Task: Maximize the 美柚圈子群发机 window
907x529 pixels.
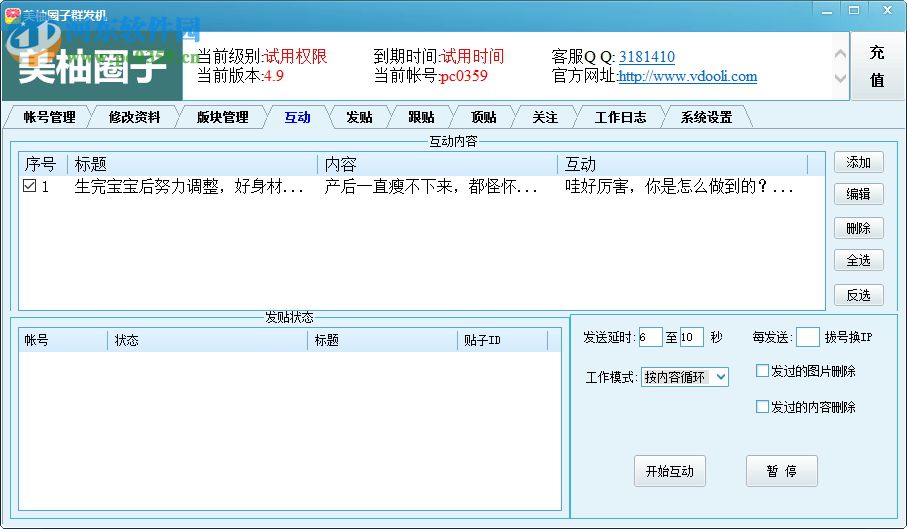Action: click(854, 10)
